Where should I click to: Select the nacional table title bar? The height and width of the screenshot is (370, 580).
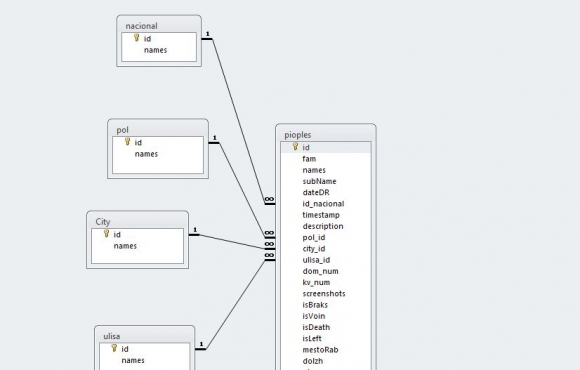pyautogui.click(x=159, y=26)
